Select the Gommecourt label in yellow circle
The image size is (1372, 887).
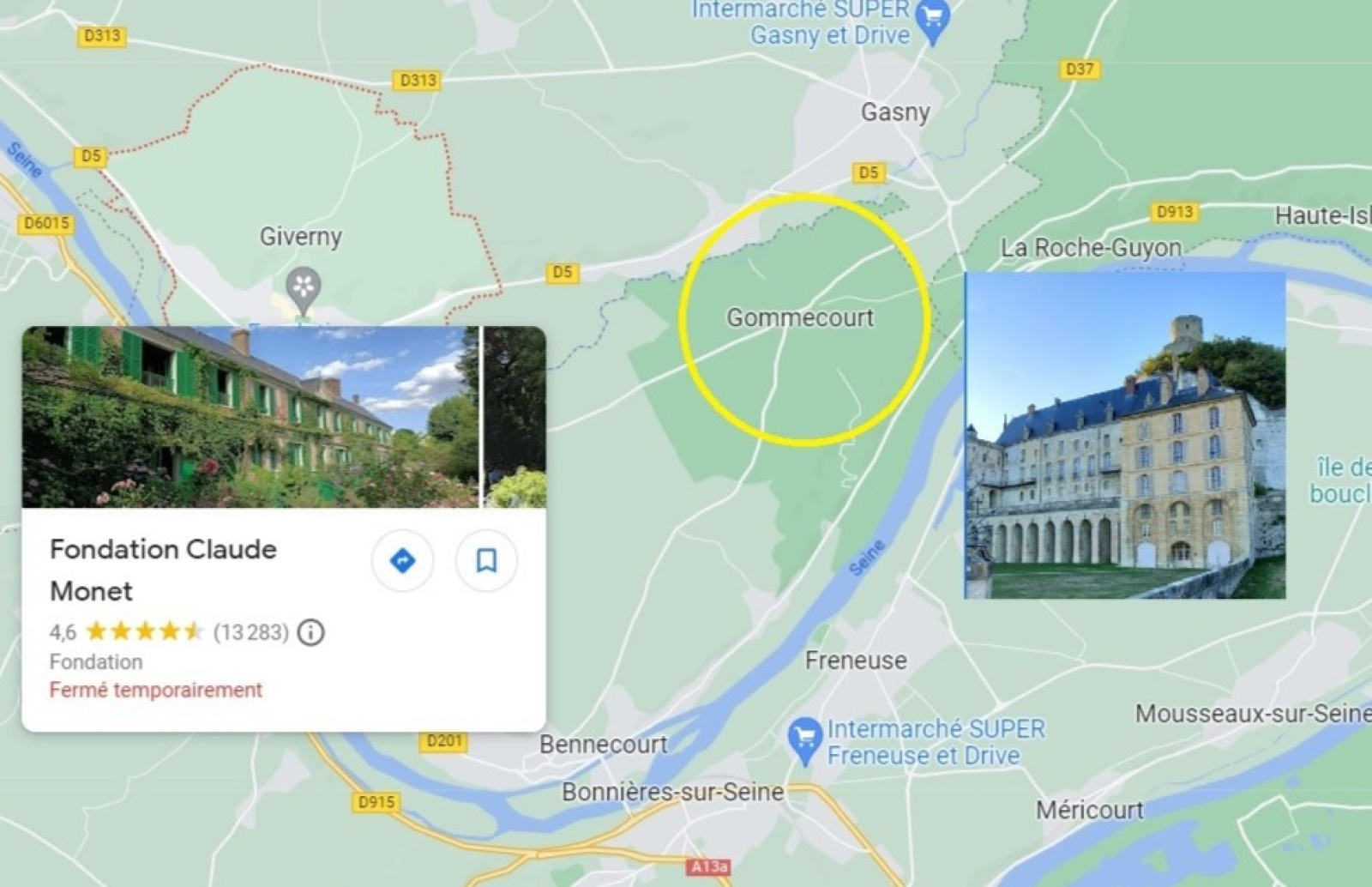(800, 317)
